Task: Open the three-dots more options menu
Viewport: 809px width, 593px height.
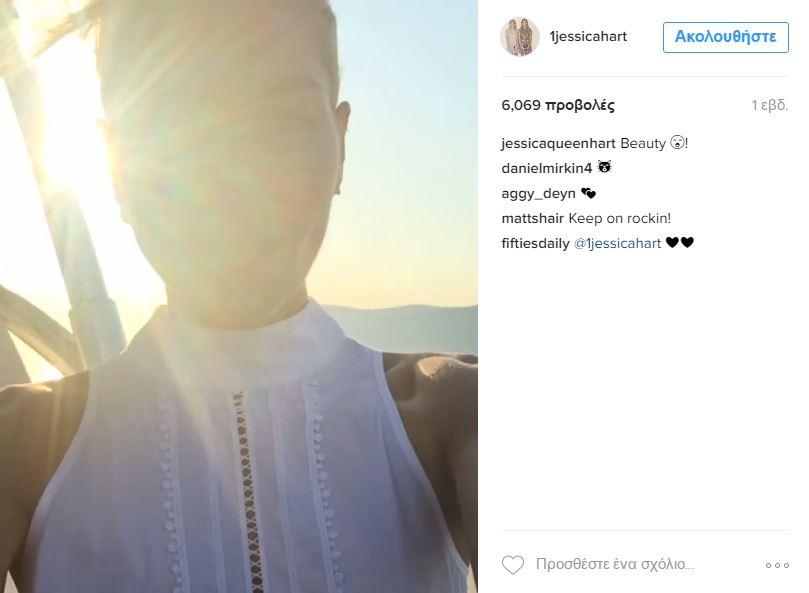Action: tap(777, 566)
